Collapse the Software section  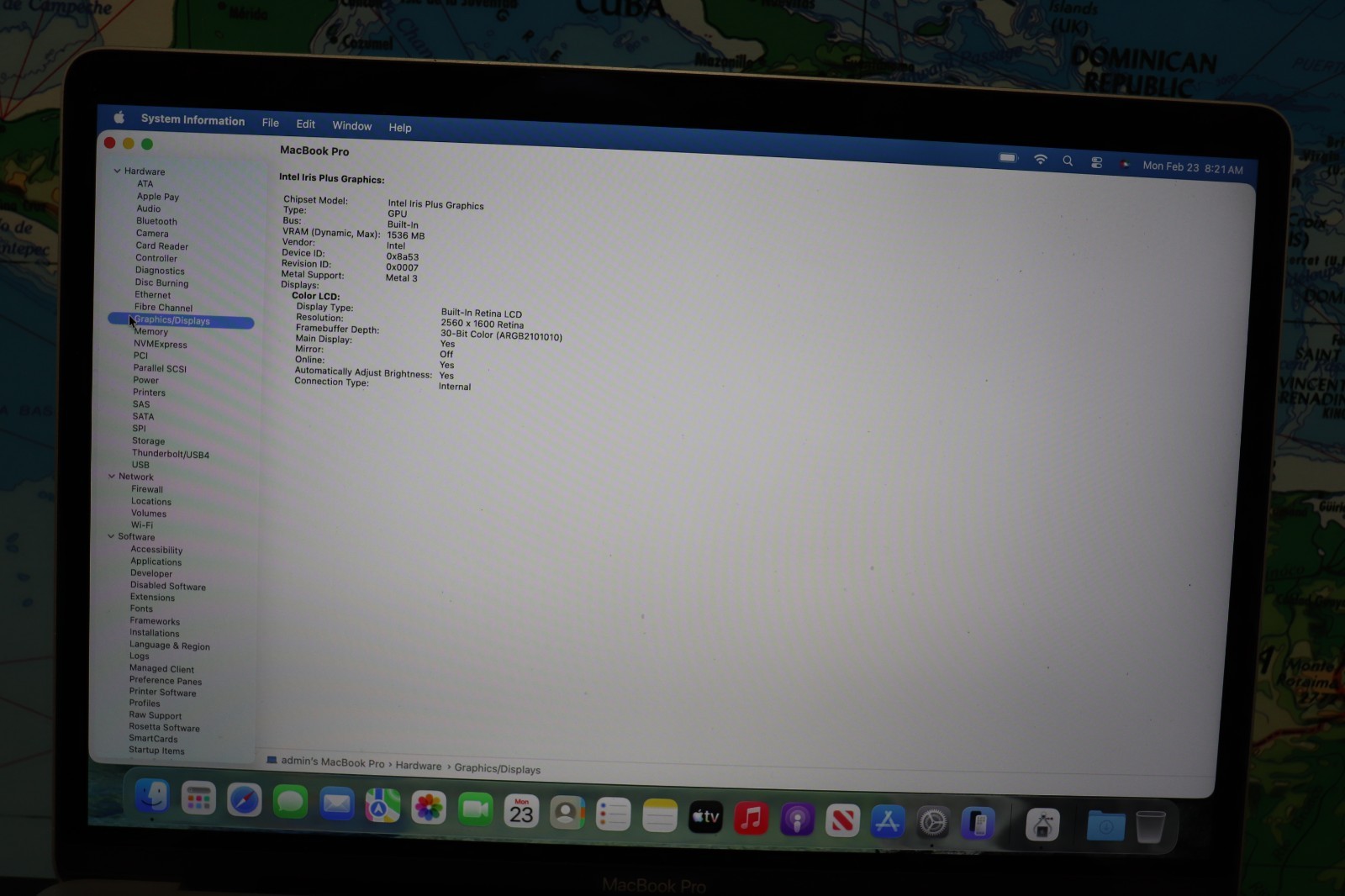click(x=110, y=535)
